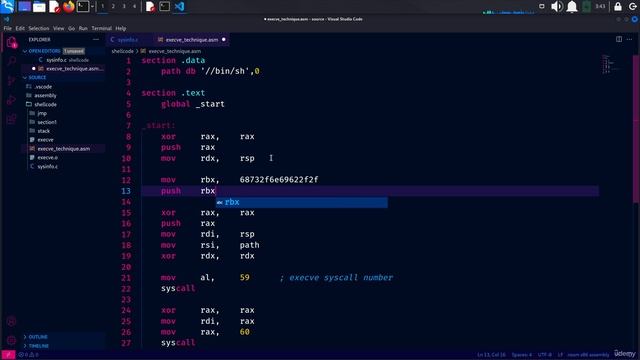
Task: Open the Accounts icon in the activity bar
Action: pos(11,321)
